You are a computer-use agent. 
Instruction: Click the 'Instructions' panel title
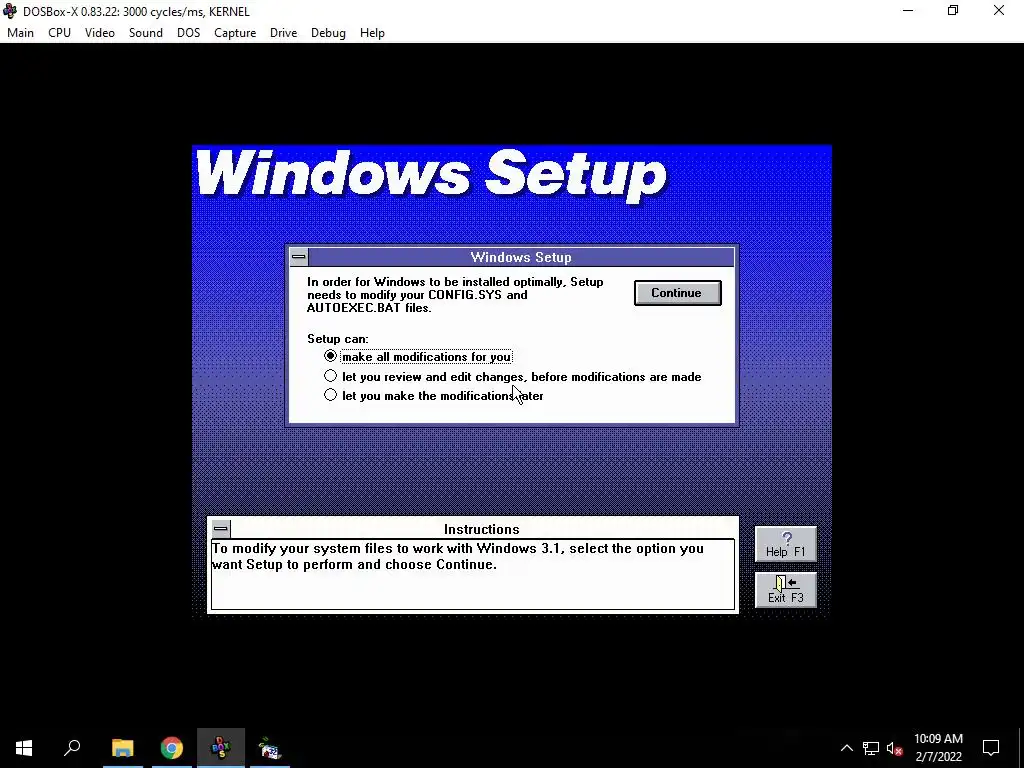[481, 530]
